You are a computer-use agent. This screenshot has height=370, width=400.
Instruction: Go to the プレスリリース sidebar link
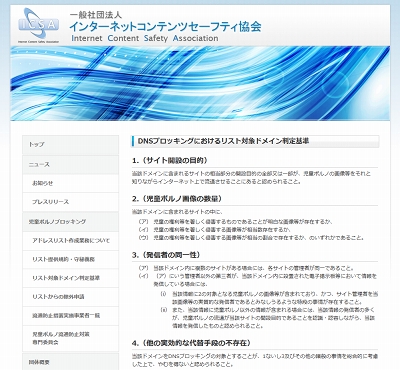pyautogui.click(x=70, y=202)
